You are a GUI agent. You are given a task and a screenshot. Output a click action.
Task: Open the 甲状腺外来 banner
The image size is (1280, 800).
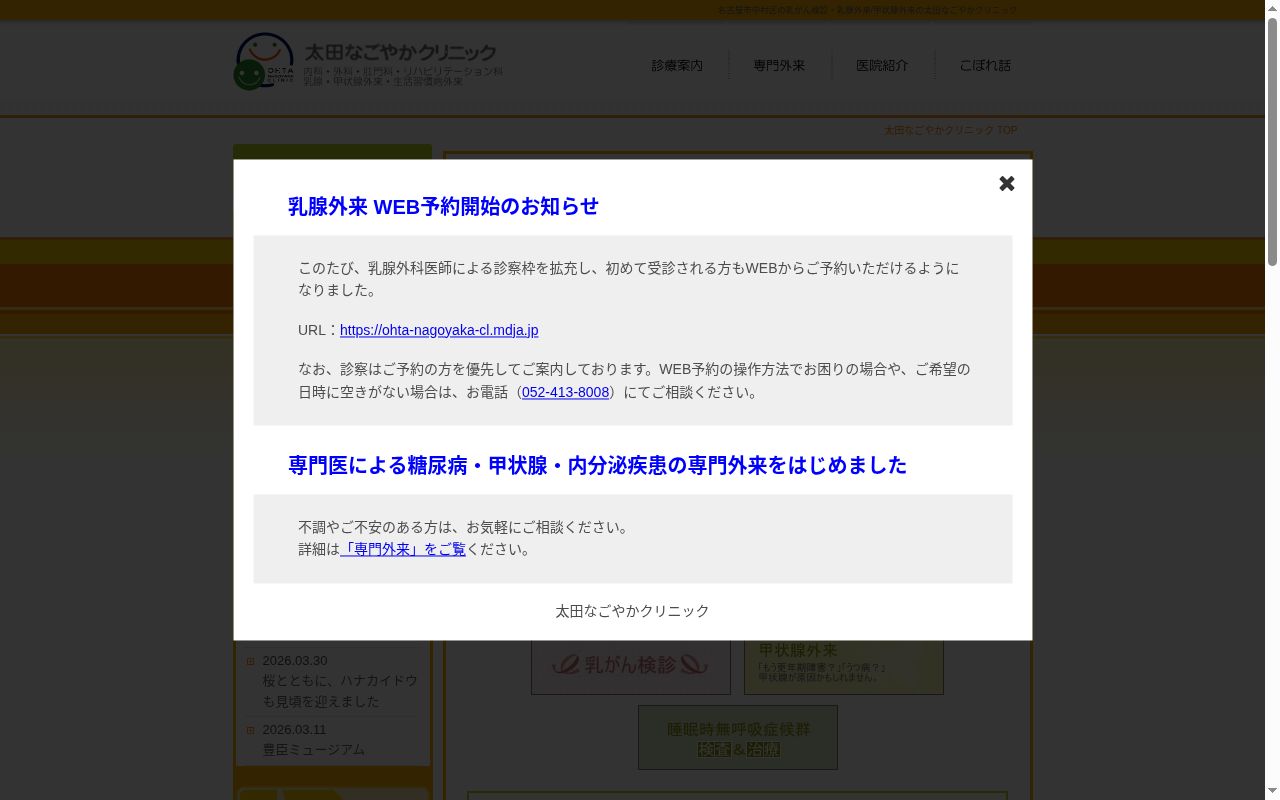pos(844,665)
